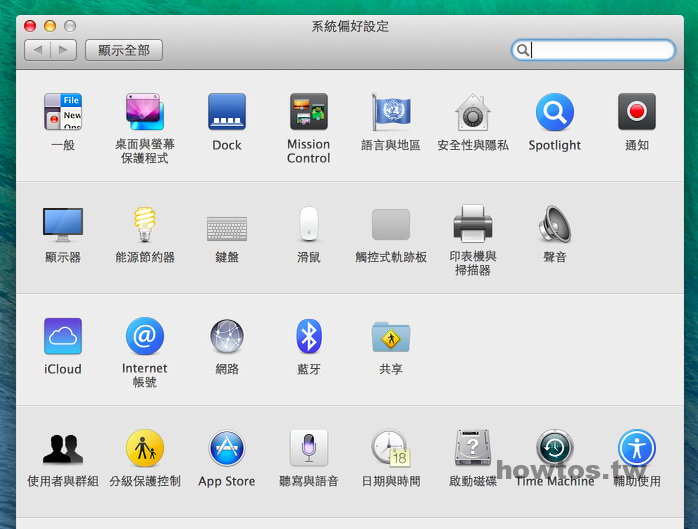
Task: Open the 一般 (General) preferences
Action: point(63,112)
